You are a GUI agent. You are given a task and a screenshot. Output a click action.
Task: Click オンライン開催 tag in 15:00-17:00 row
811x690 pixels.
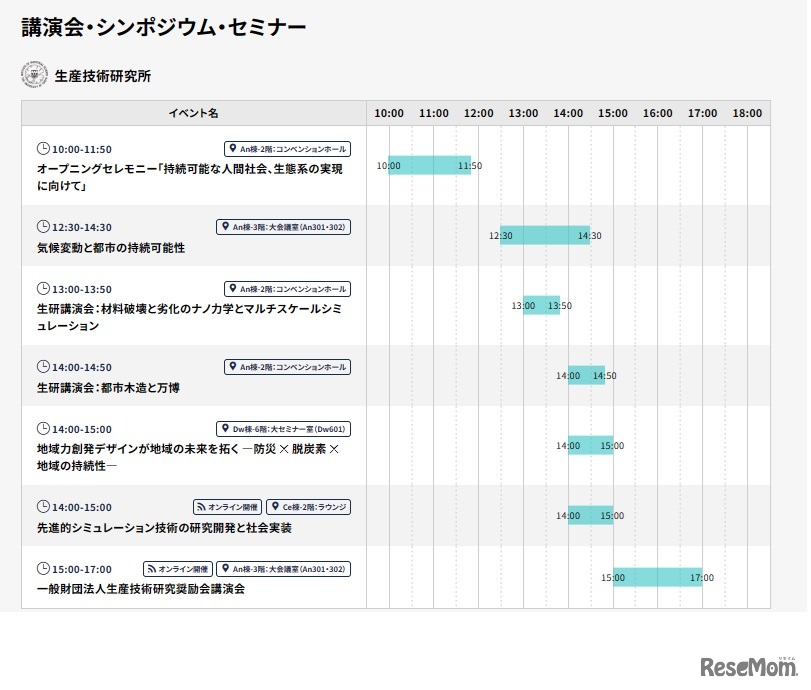177,569
